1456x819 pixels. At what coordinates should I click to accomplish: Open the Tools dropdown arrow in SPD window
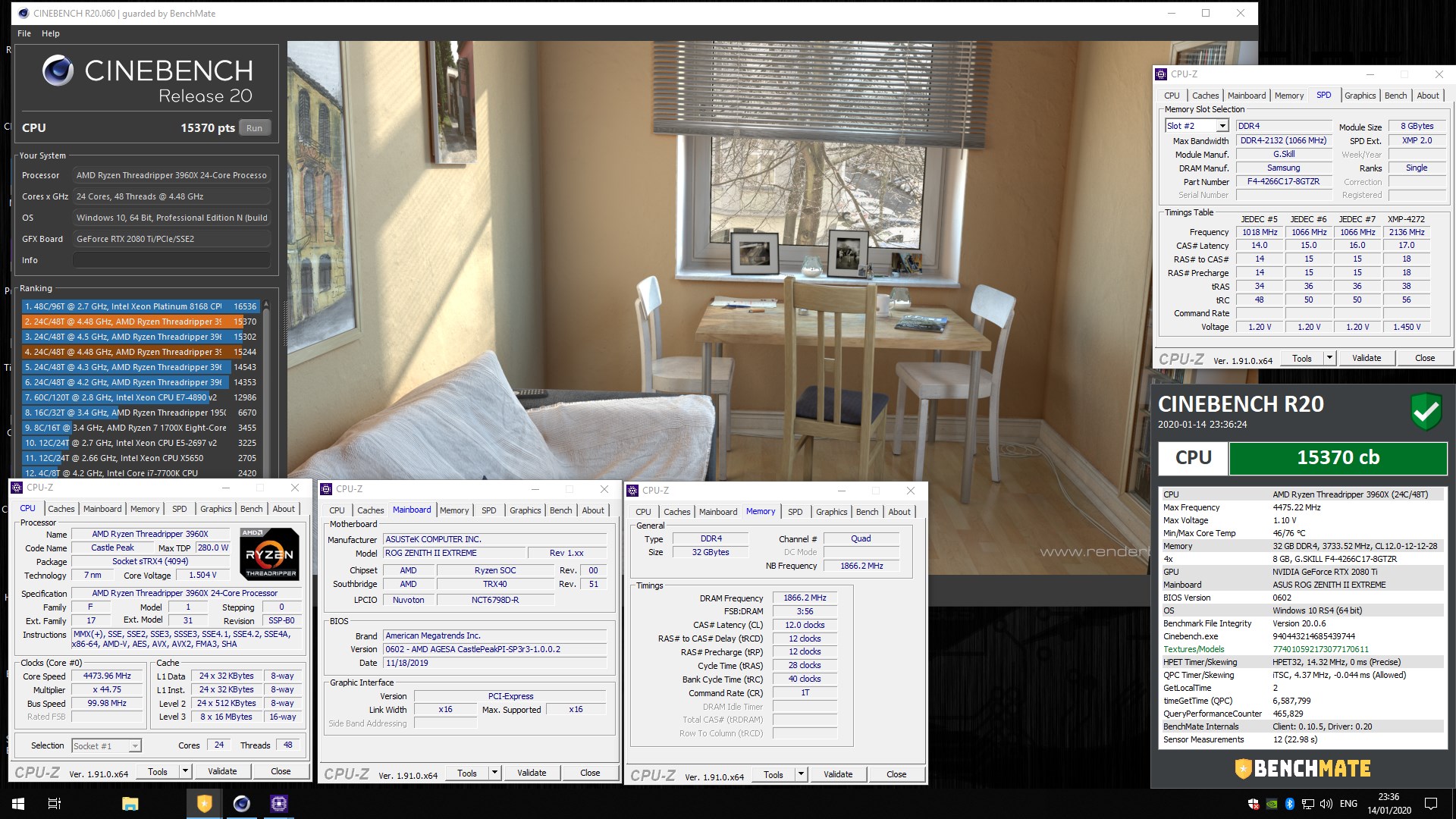coord(1329,358)
